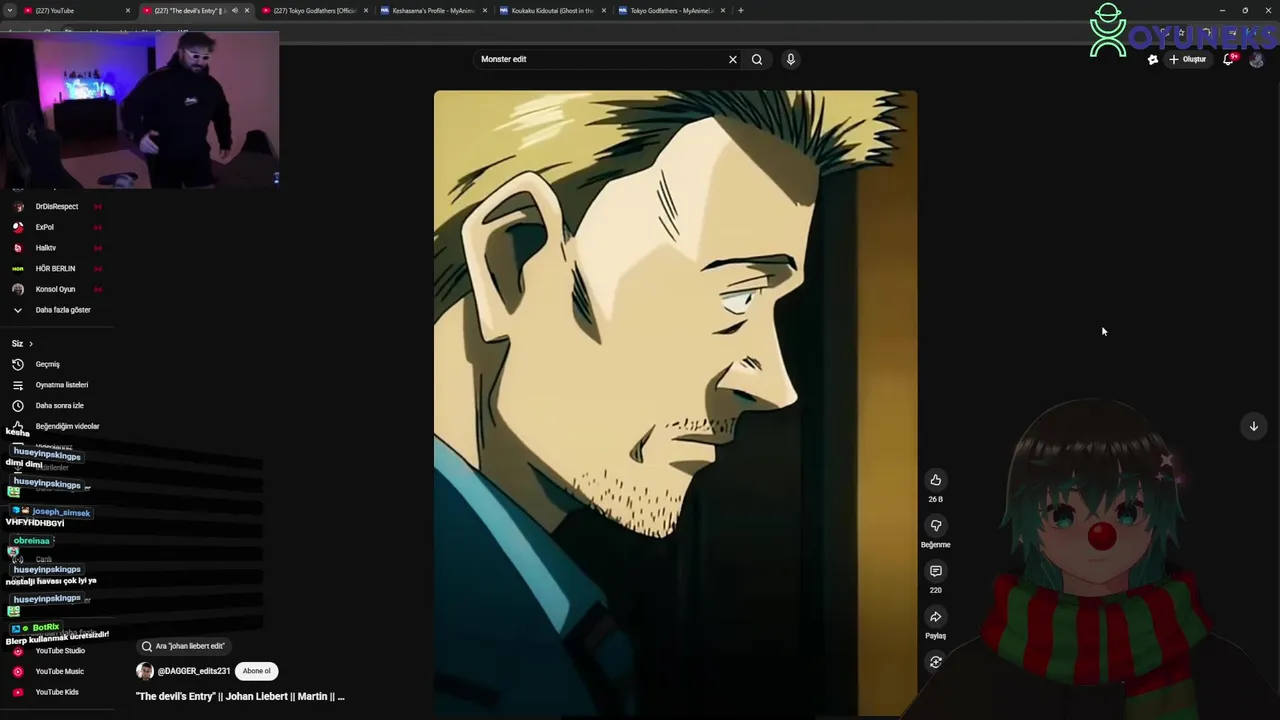
Task: Switch to Koukaku Kidoutai tab
Action: point(551,10)
